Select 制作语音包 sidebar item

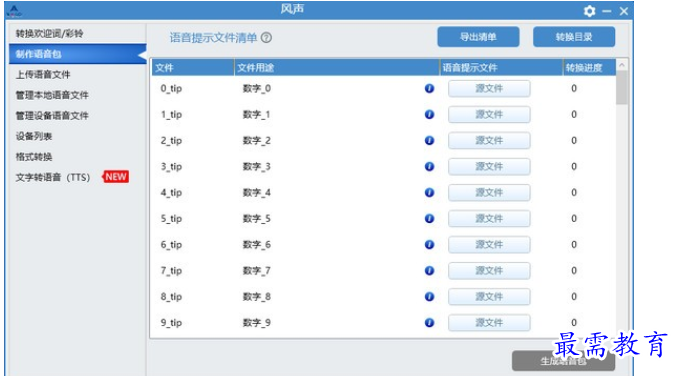(x=78, y=54)
